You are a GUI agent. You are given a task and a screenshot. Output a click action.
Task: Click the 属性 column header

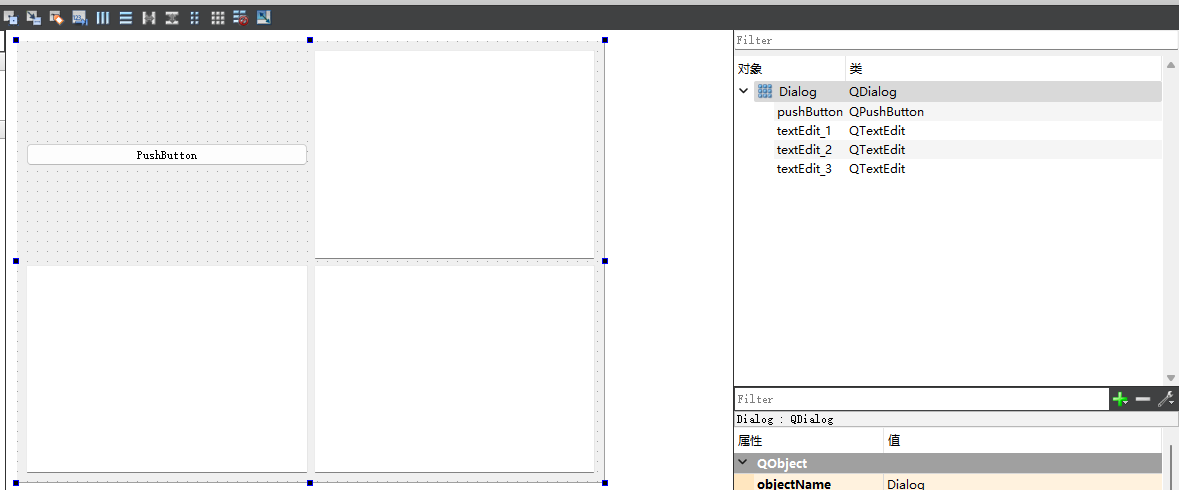(x=808, y=441)
